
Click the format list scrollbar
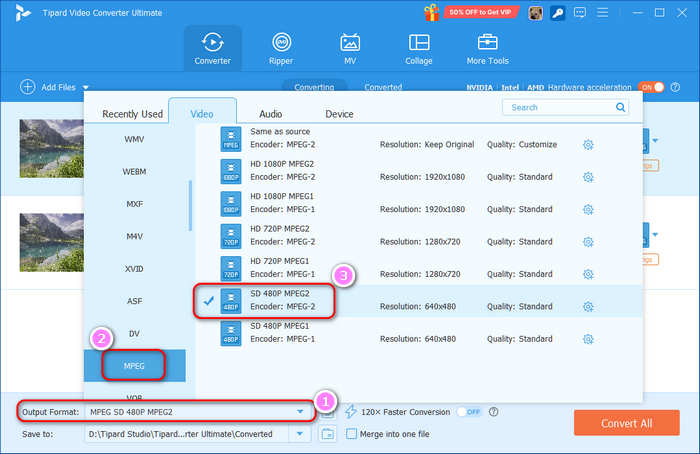click(190, 205)
